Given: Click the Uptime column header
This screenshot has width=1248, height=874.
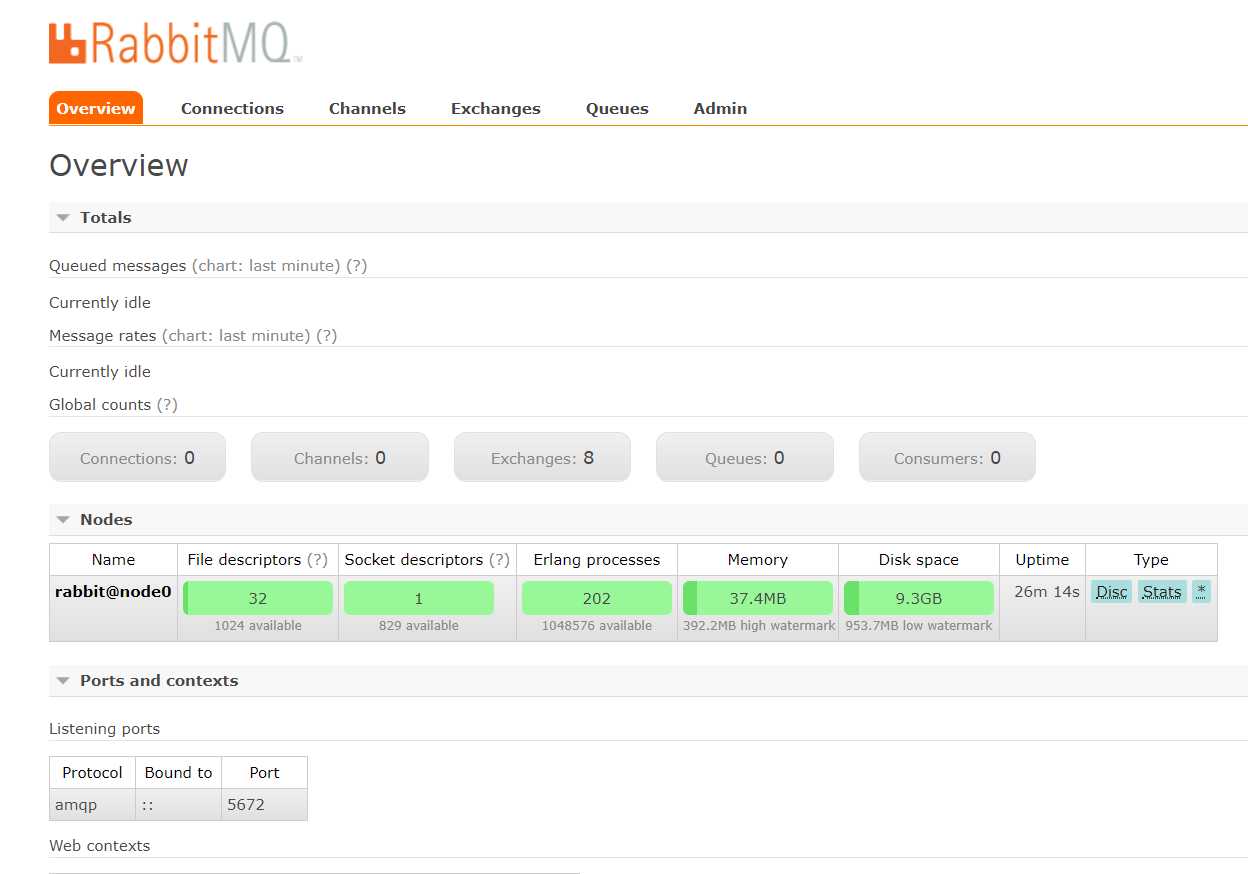Looking at the screenshot, I should click(x=1042, y=559).
